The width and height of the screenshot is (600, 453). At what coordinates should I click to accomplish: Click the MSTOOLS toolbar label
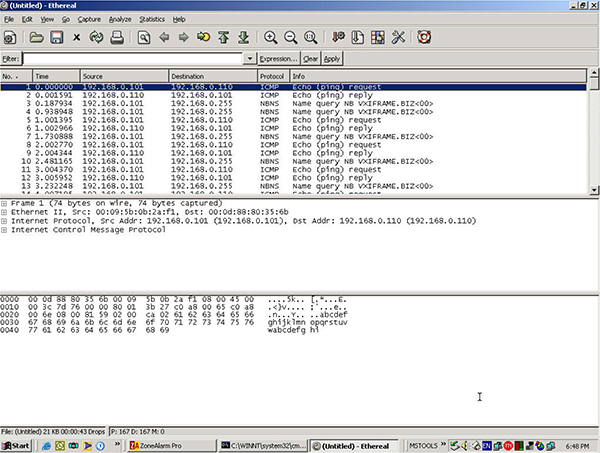tap(423, 446)
